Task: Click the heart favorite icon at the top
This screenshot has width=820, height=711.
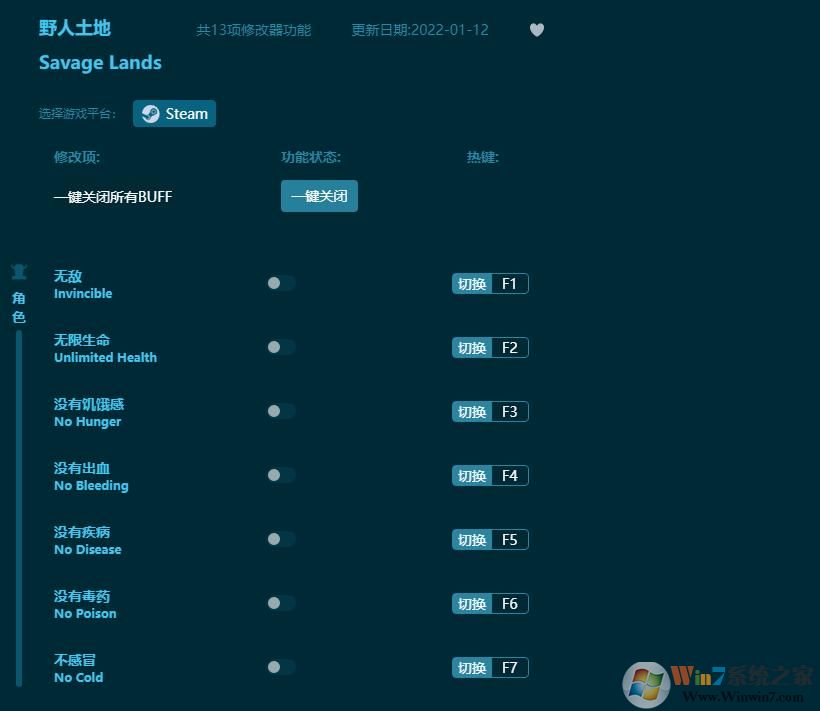Action: click(x=537, y=30)
